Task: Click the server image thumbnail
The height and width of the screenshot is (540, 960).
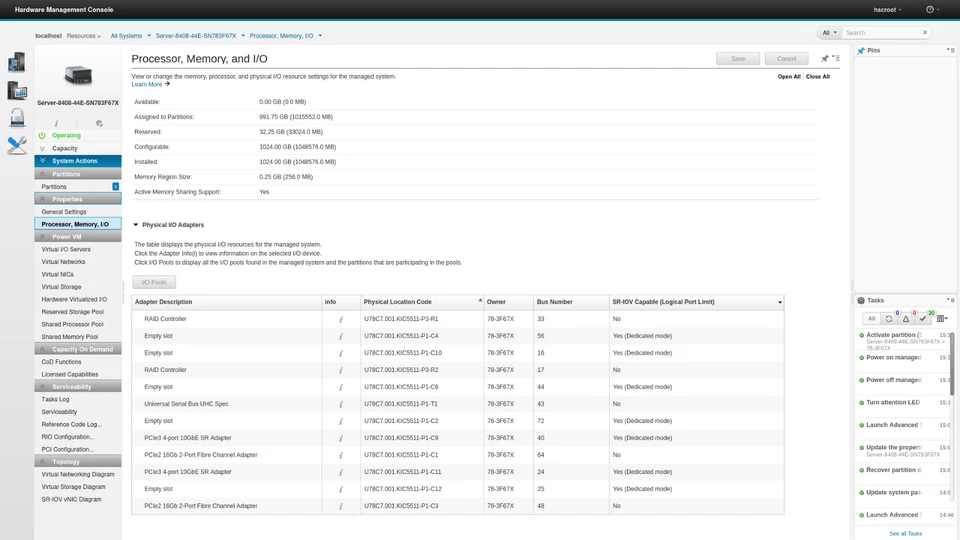Action: click(78, 75)
